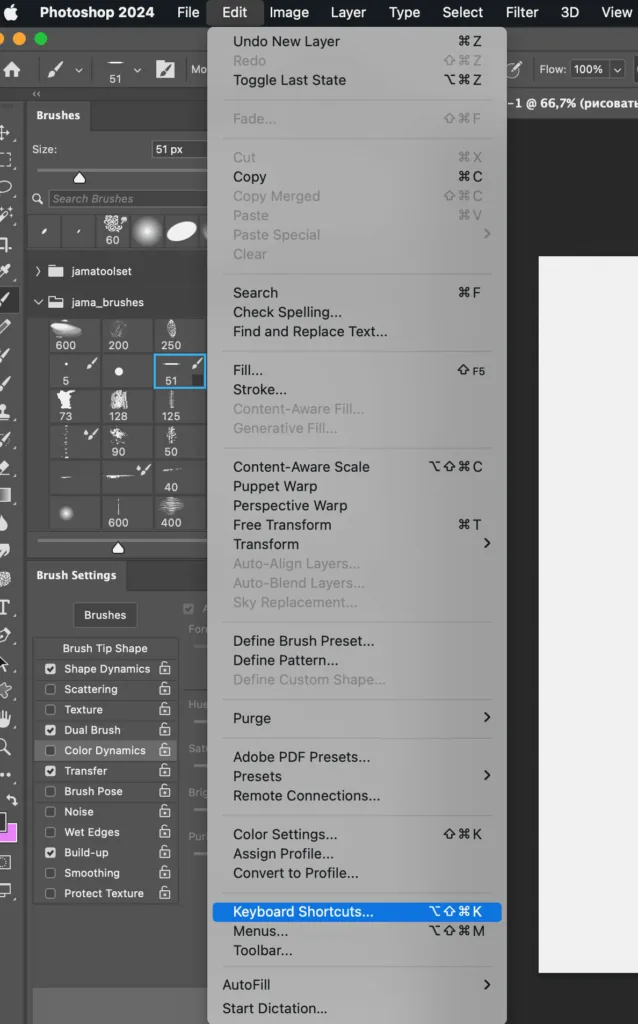Expand the jamatoolset brush folder
Image resolution: width=638 pixels, height=1024 pixels.
pos(37,271)
